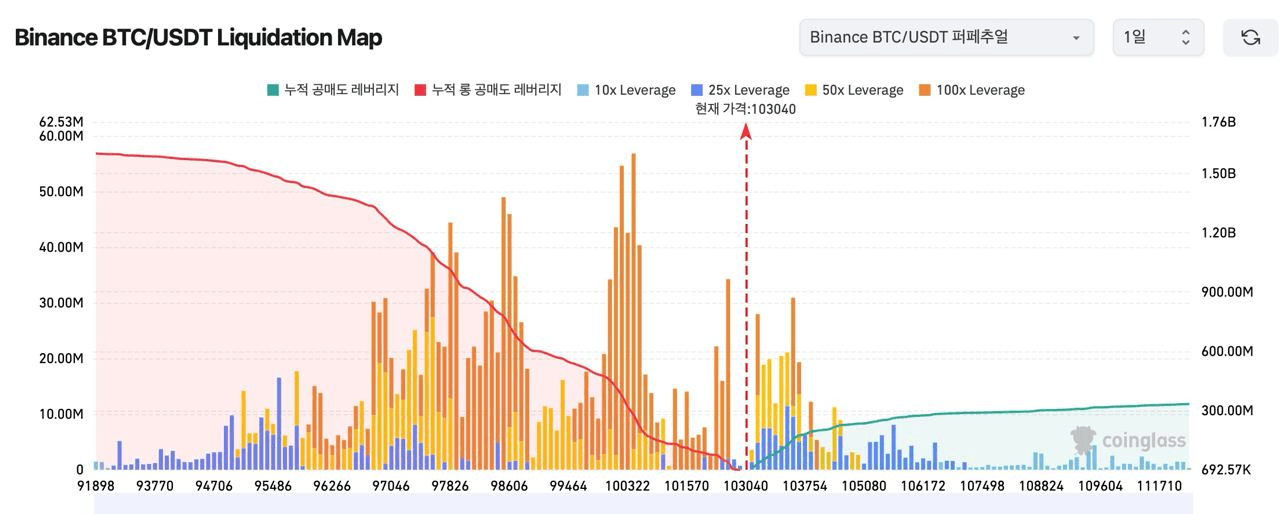Click the 101570 x-axis price label

pyautogui.click(x=687, y=485)
